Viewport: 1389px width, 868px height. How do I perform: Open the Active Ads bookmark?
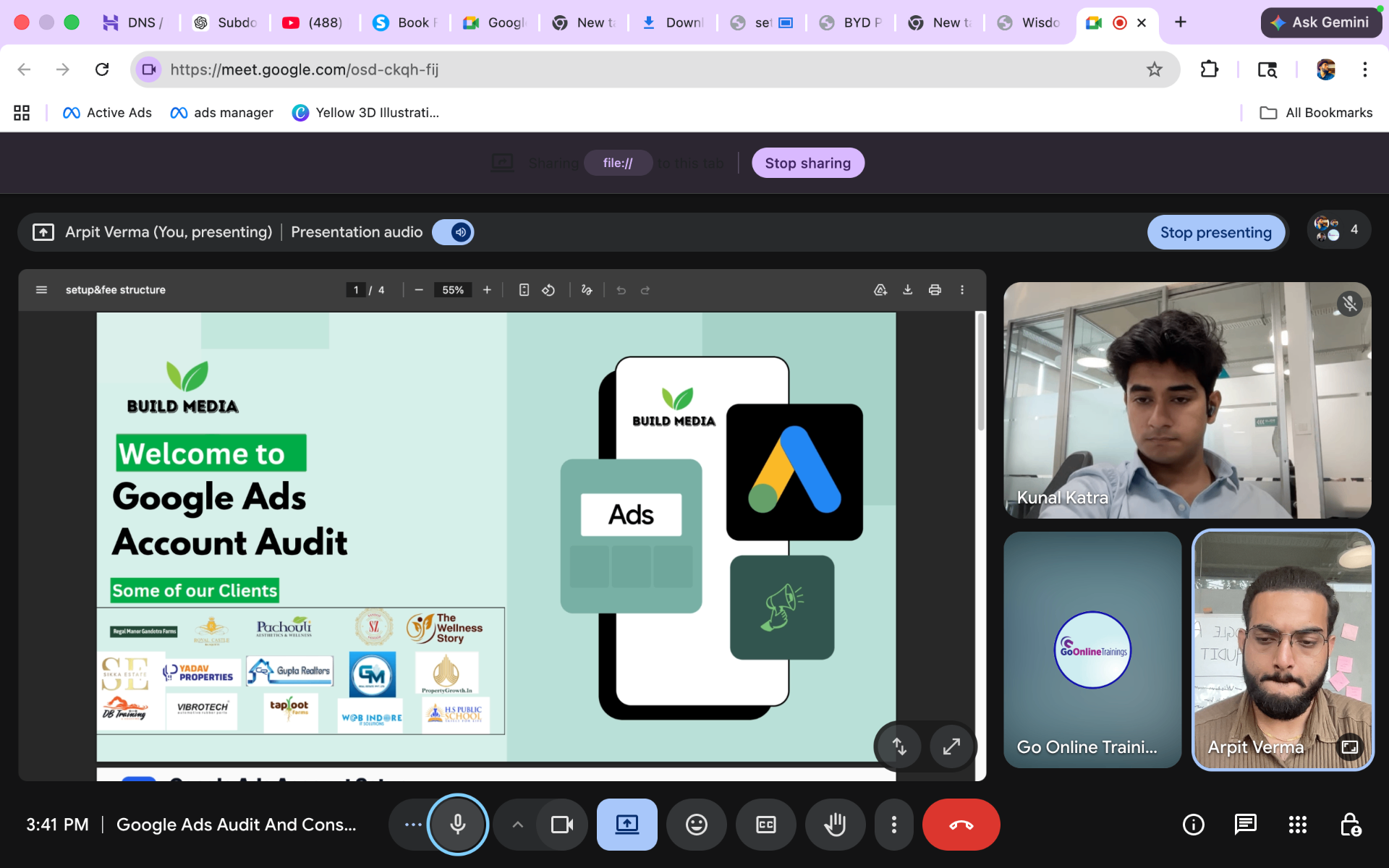[107, 113]
